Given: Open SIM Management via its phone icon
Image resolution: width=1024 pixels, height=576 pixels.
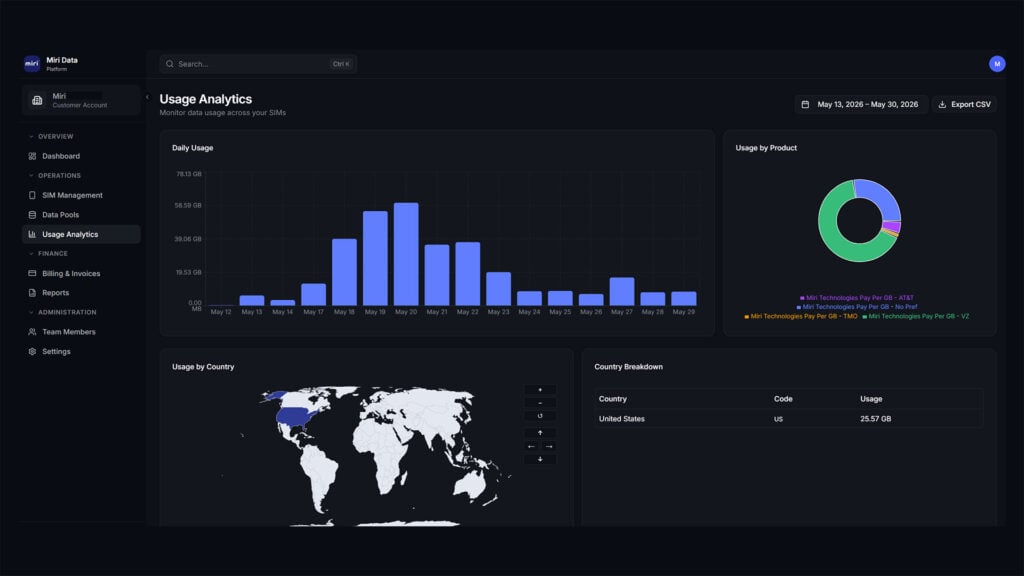Looking at the screenshot, I should [x=32, y=195].
